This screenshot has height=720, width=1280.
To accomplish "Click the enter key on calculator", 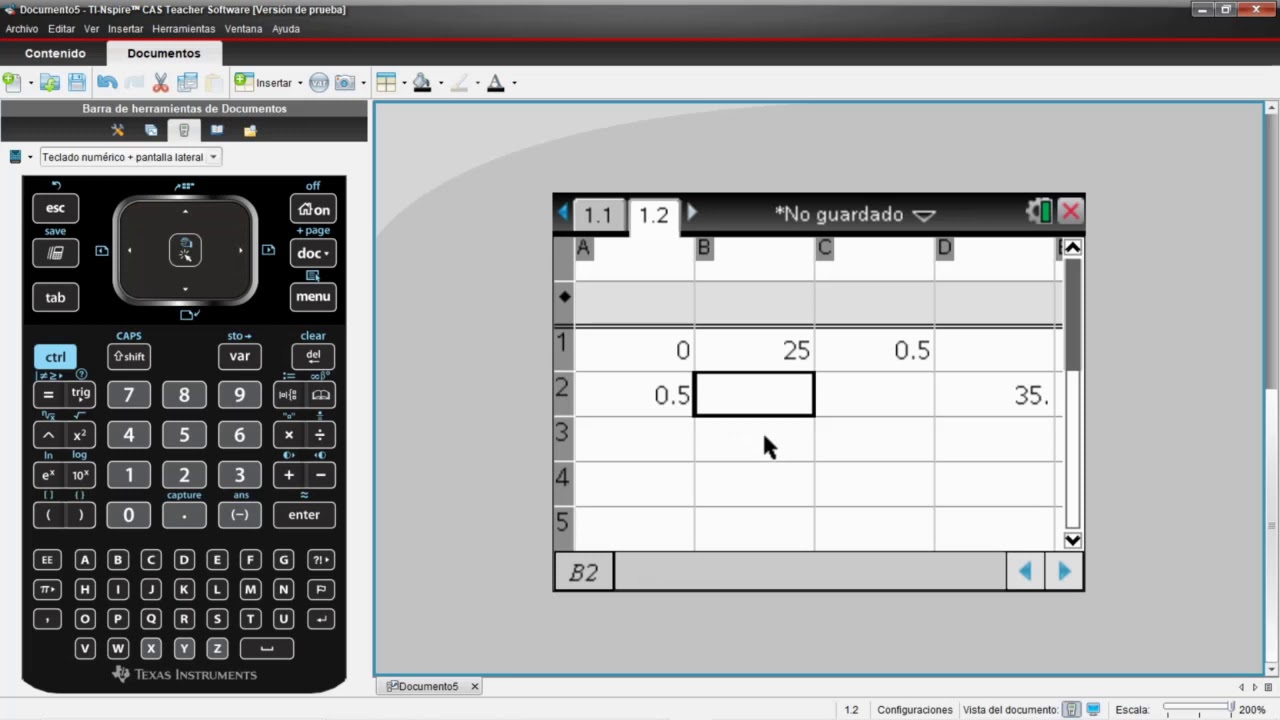I will [x=304, y=515].
